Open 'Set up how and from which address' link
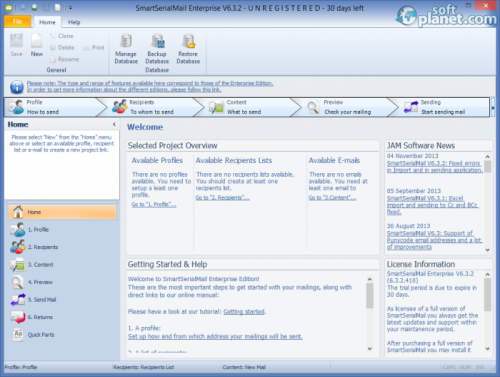The image size is (500, 377). click(215, 337)
